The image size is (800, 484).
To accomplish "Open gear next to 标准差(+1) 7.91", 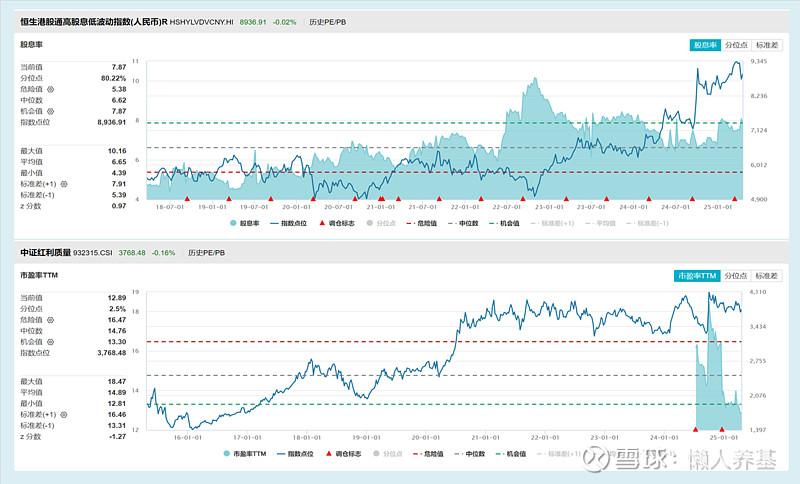I will (64, 184).
